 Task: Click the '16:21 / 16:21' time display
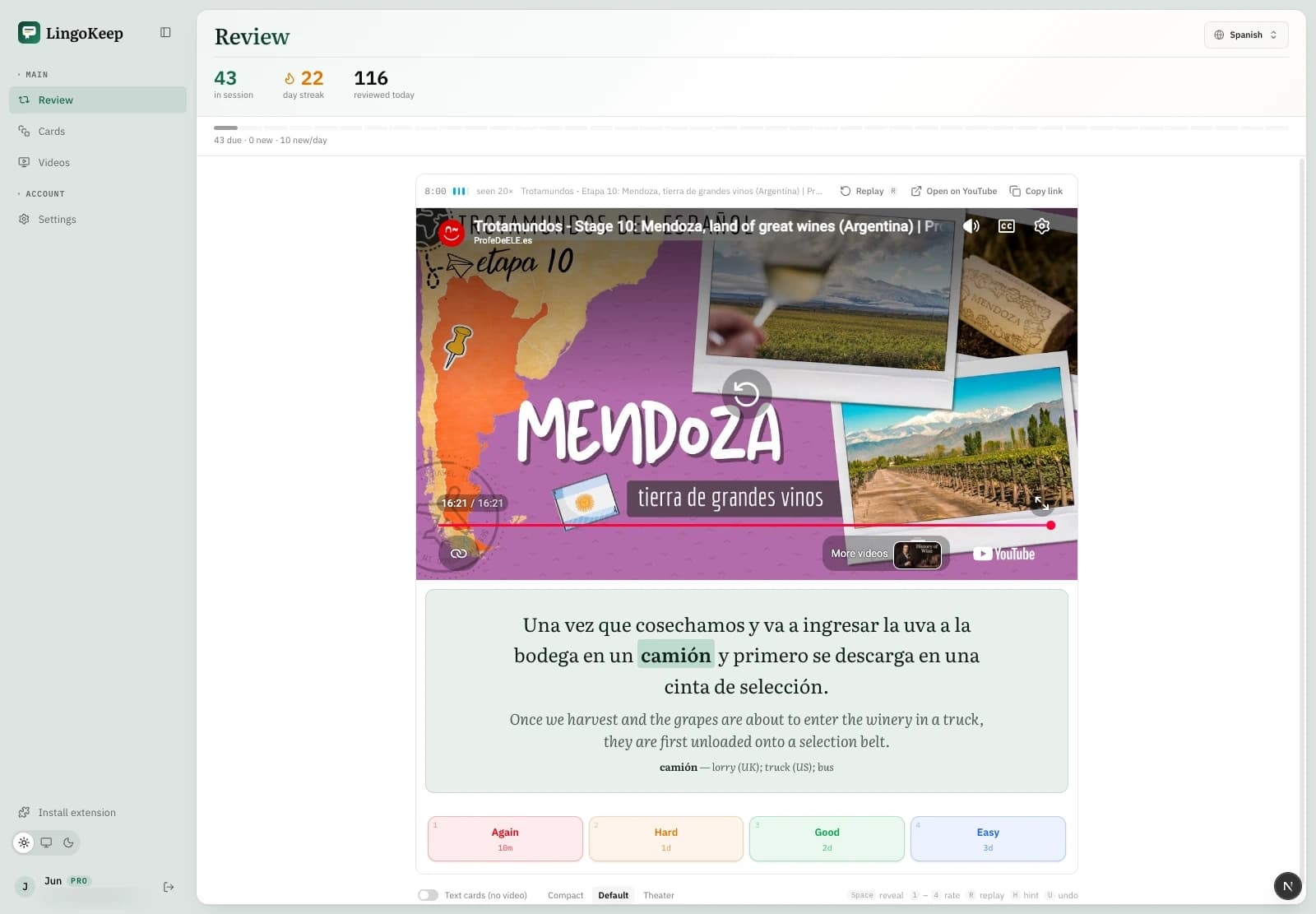coord(472,503)
